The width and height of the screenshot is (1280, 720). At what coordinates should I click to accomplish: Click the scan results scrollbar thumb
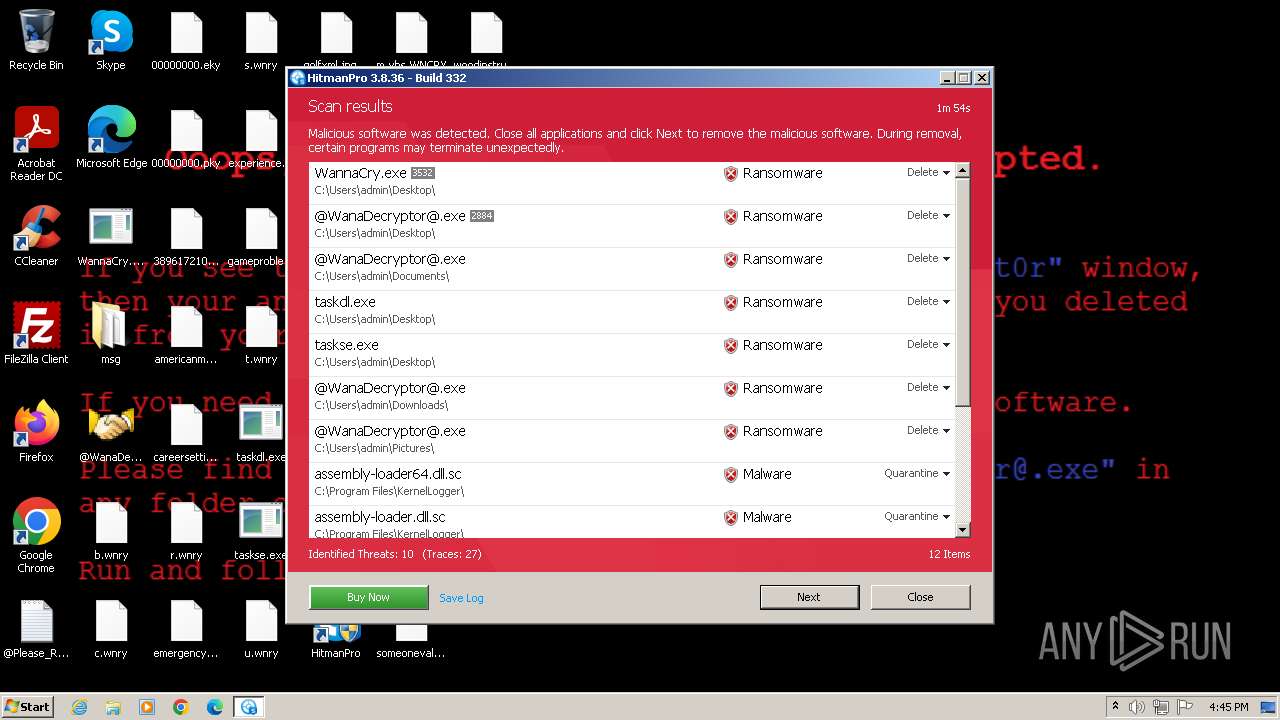point(962,293)
